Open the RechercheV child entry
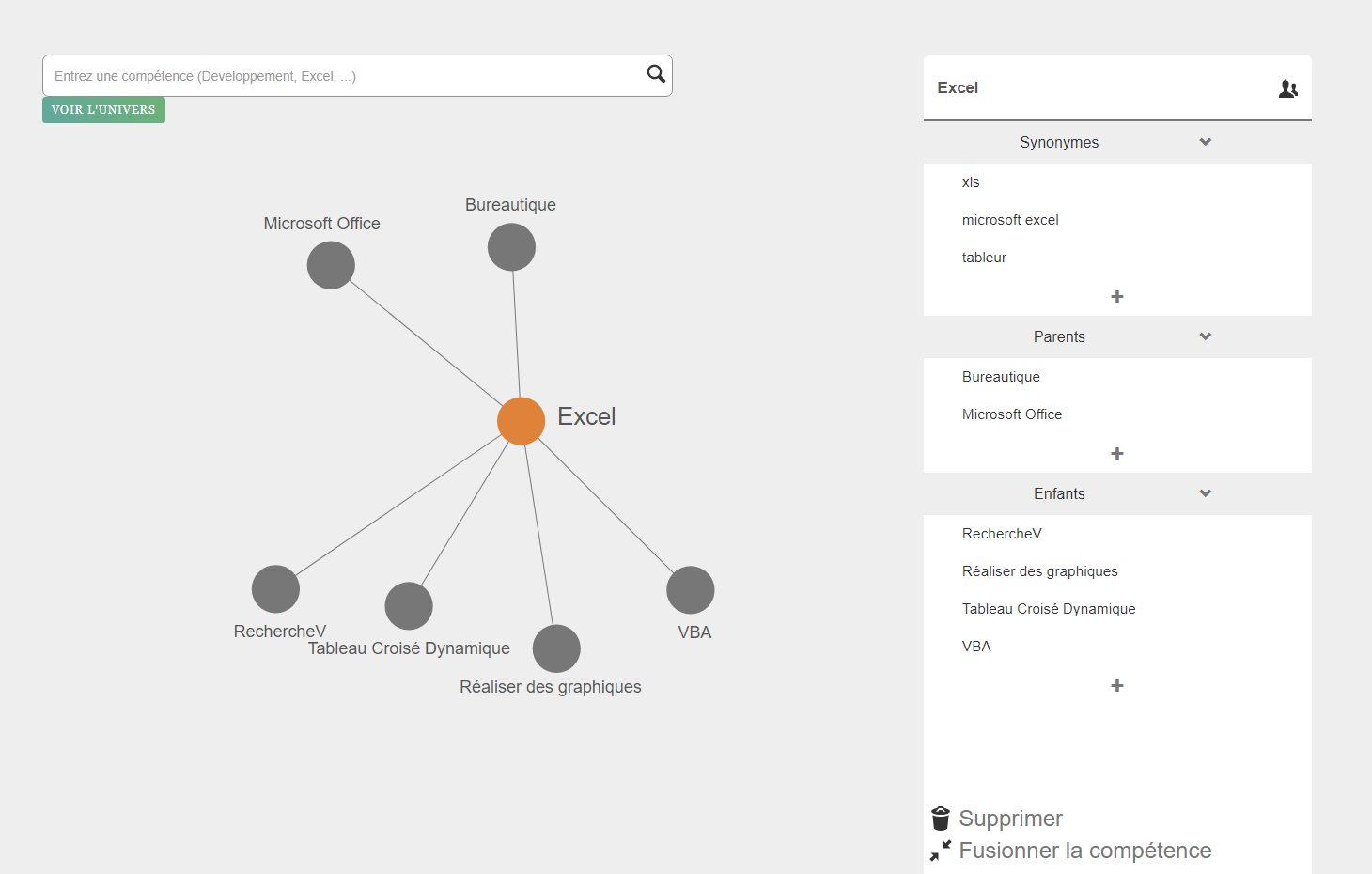Image resolution: width=1372 pixels, height=874 pixels. pyautogui.click(x=1002, y=534)
